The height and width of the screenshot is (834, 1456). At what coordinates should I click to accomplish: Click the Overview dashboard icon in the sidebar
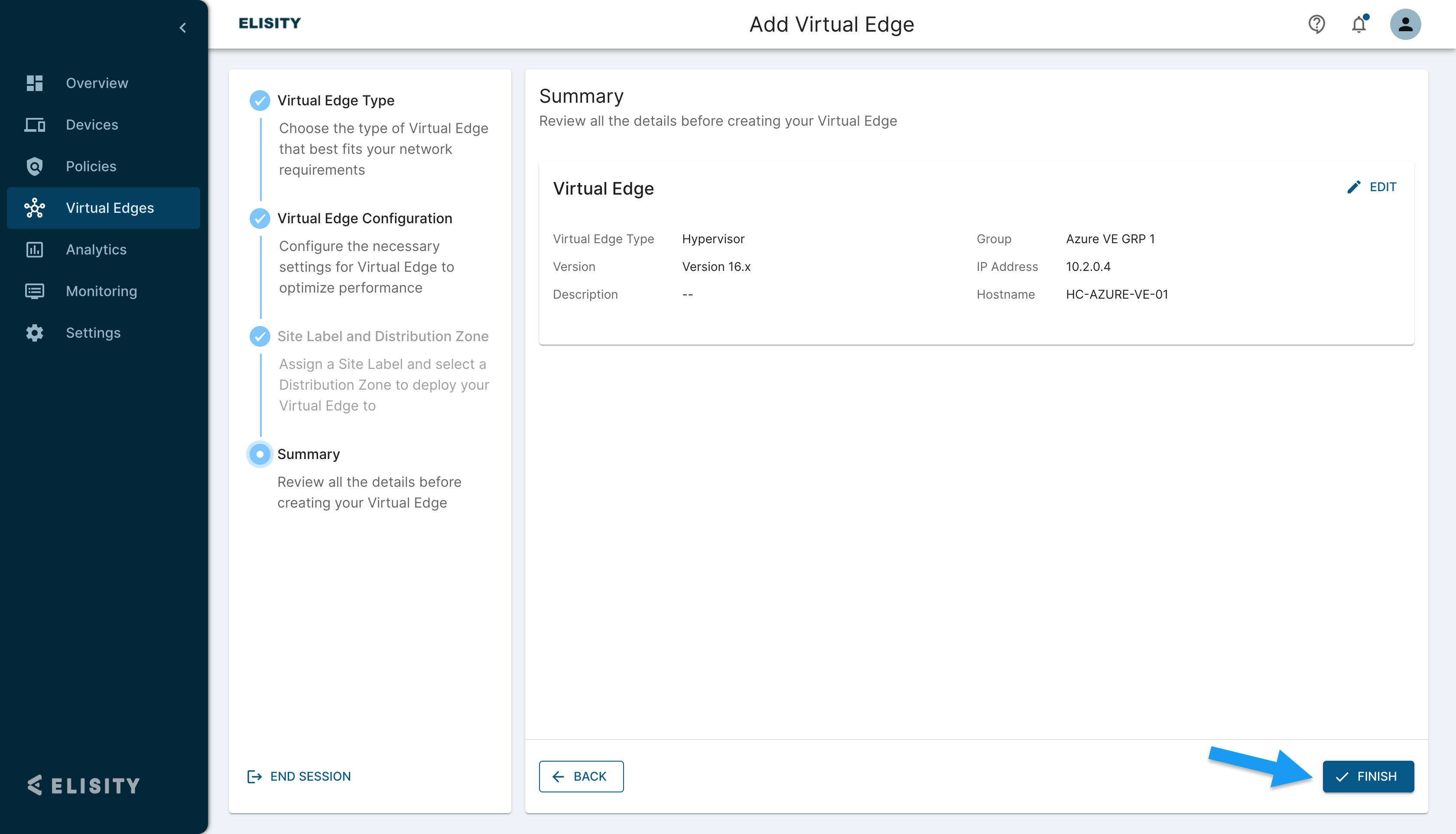34,83
